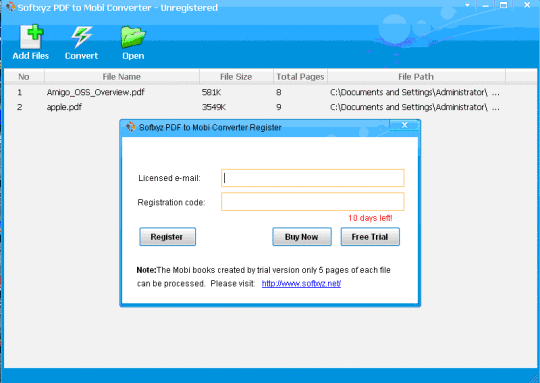Screen dimensions: 540x383
Task: Continue with the Free Trial button
Action: [x=370, y=237]
